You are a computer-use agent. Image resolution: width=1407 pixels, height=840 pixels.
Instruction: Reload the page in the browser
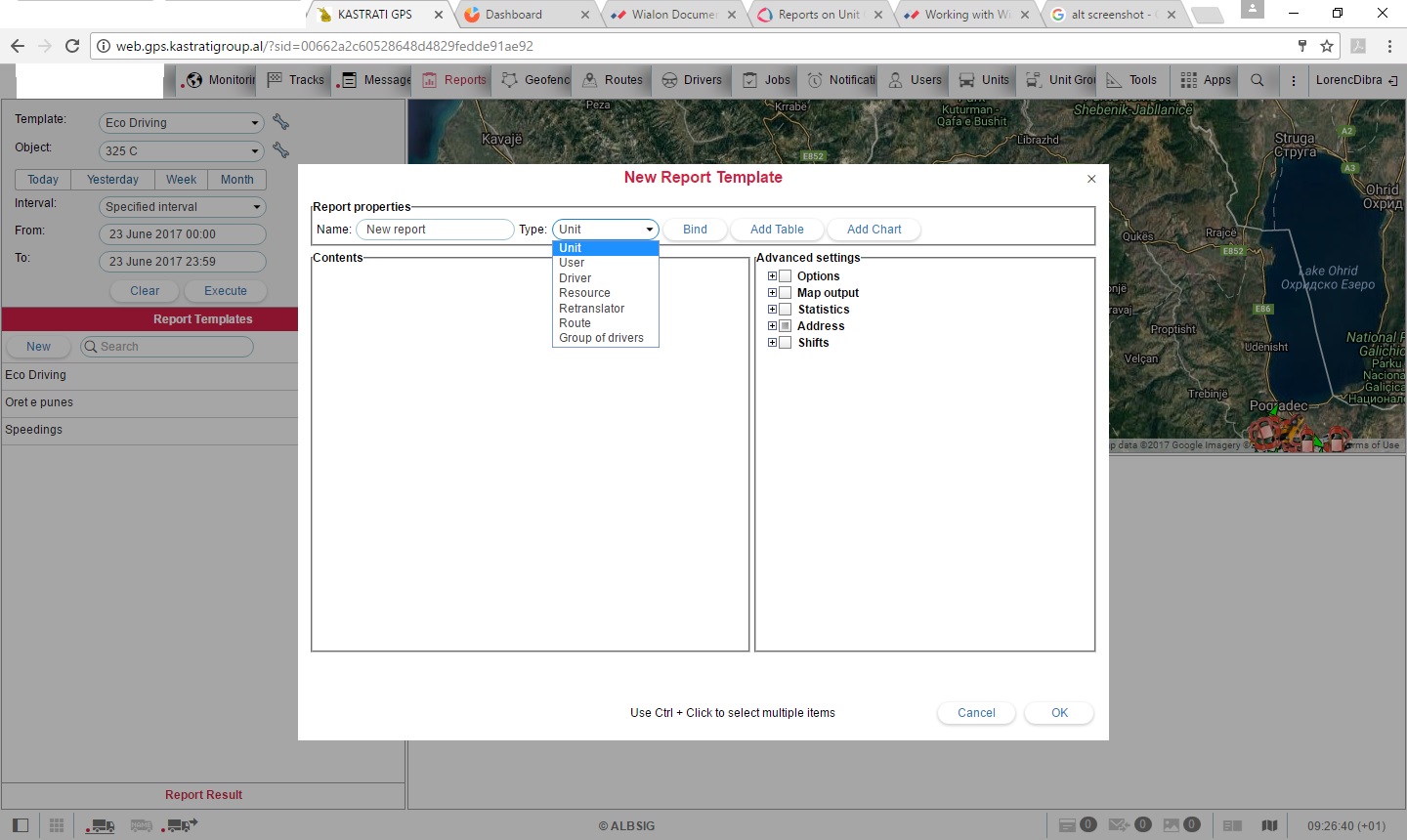[x=72, y=46]
